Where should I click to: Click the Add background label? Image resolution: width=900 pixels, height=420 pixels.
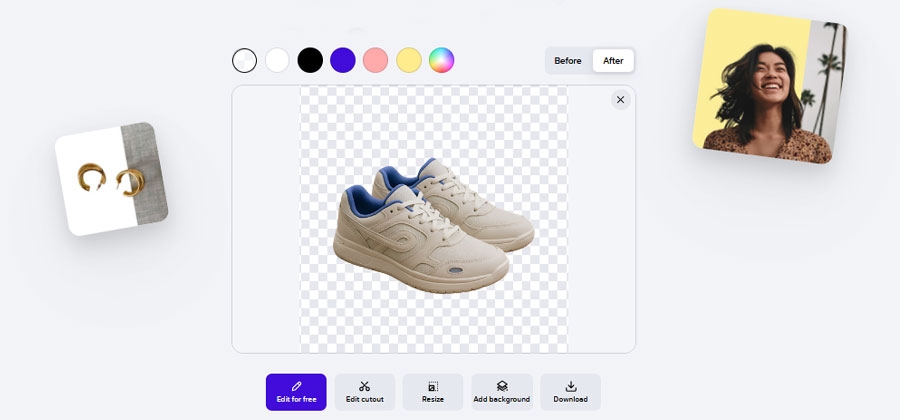click(x=502, y=400)
